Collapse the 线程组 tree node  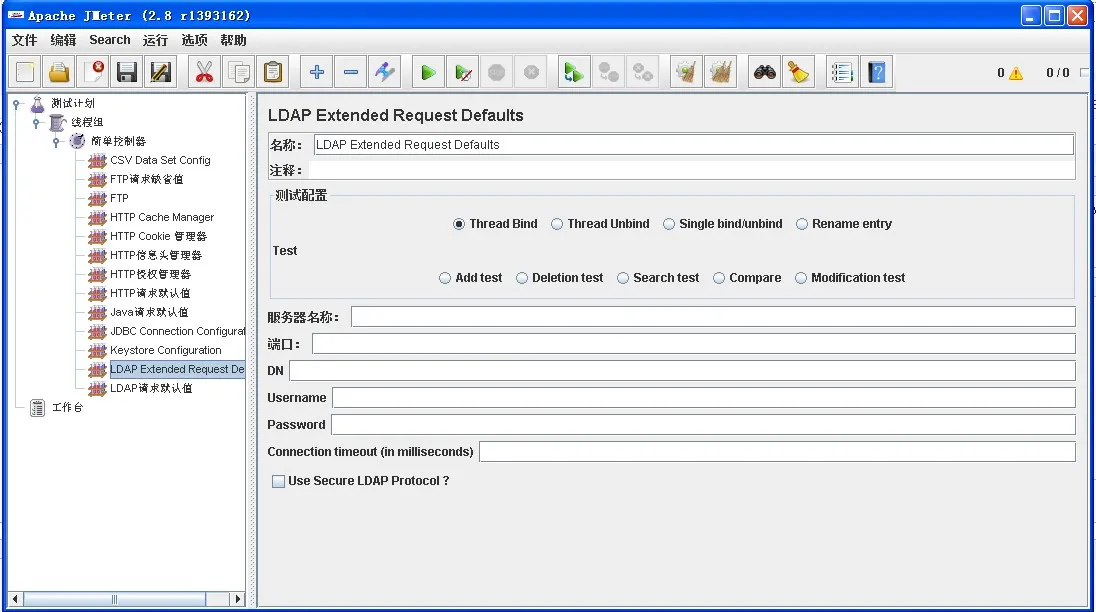36,122
